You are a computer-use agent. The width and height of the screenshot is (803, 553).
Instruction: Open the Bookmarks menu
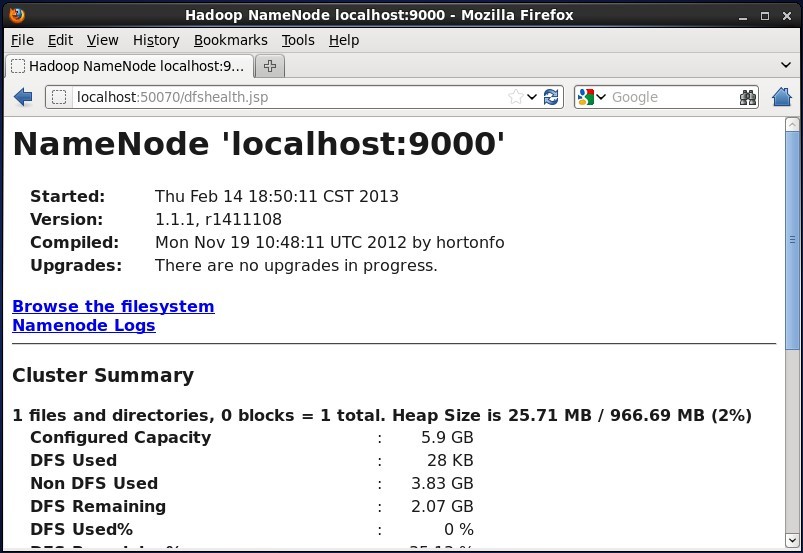click(x=230, y=40)
